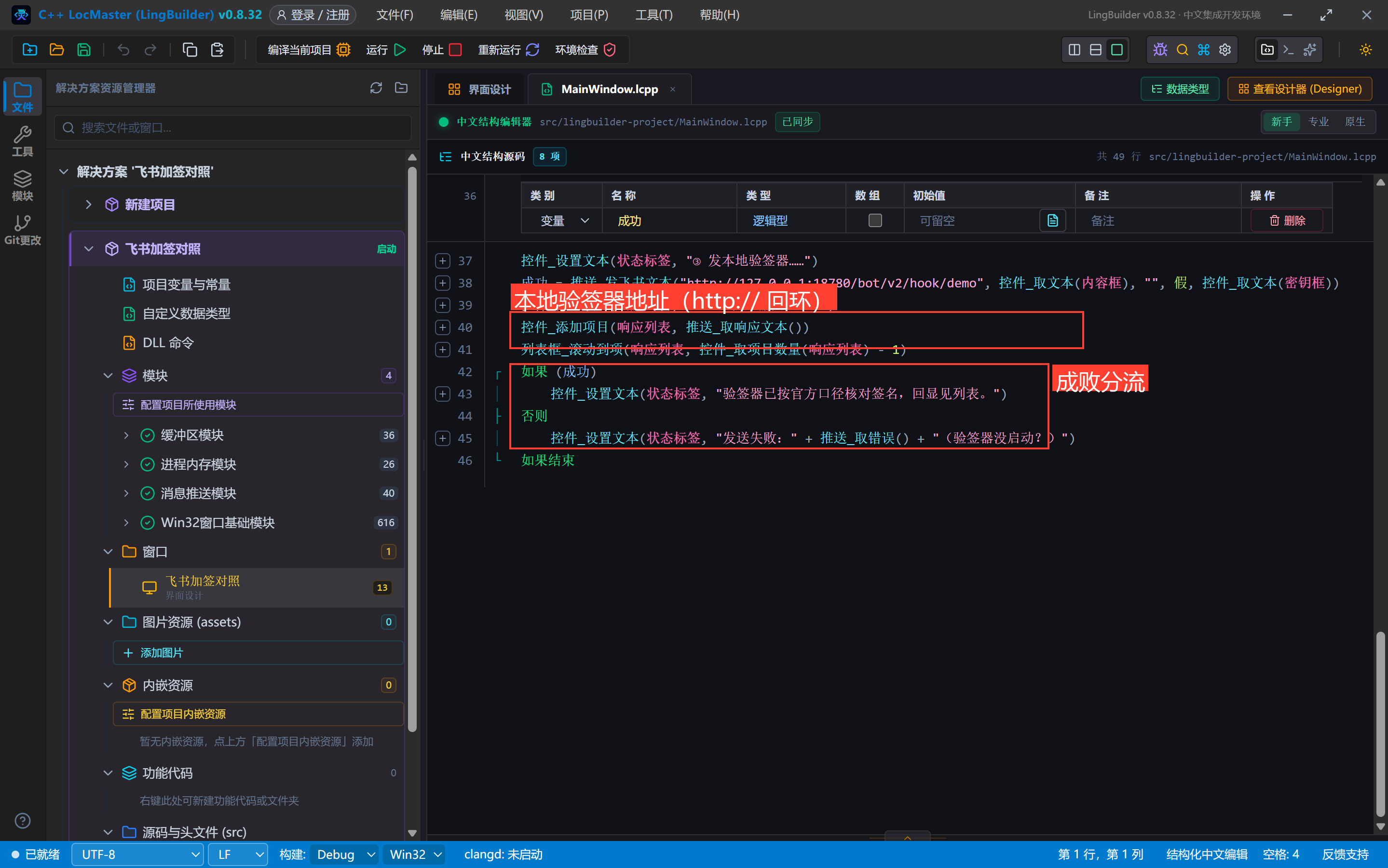Click the blue command-key icon
This screenshot has width=1388, height=868.
pyautogui.click(x=1203, y=50)
